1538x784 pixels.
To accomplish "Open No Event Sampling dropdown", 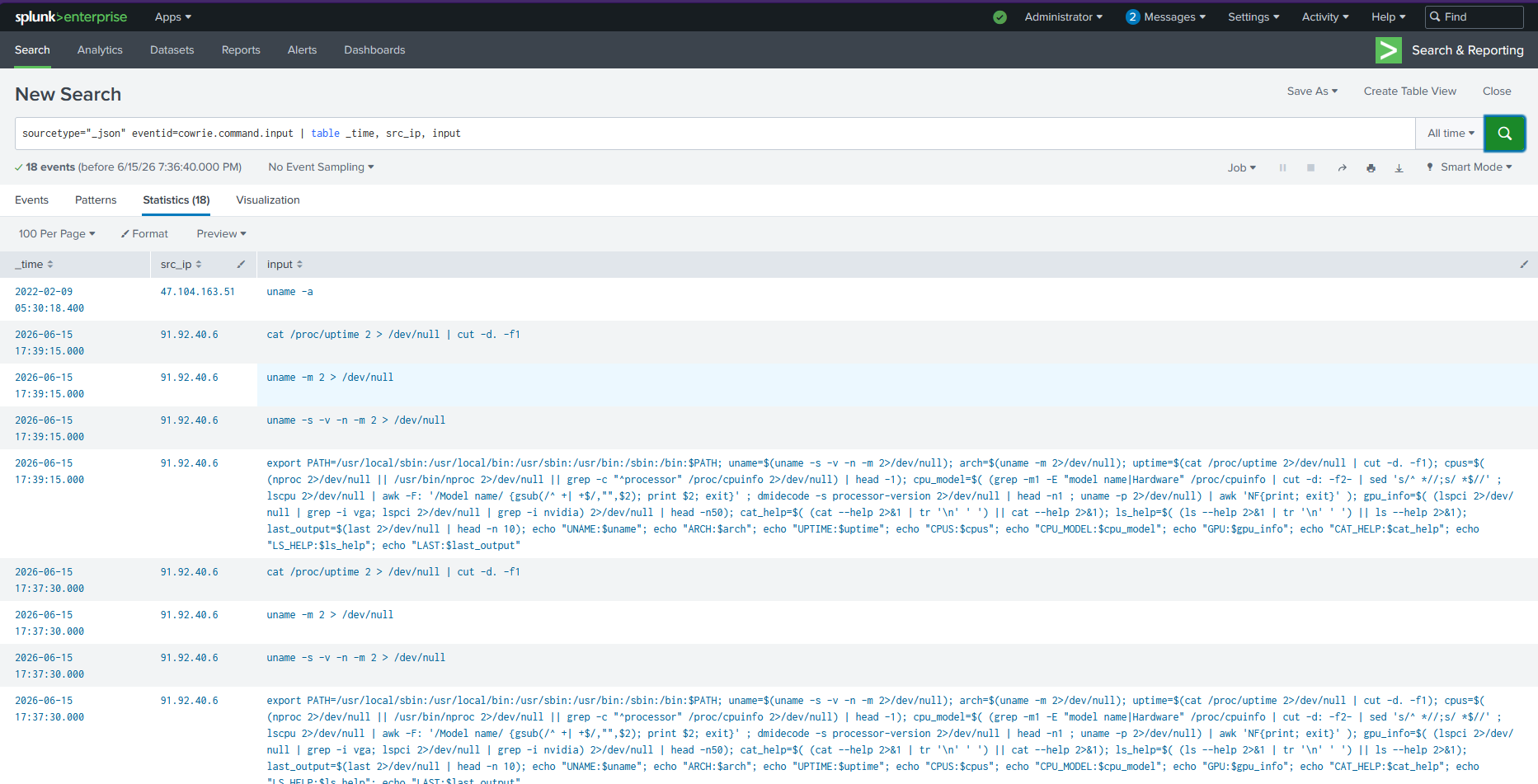I will (321, 167).
